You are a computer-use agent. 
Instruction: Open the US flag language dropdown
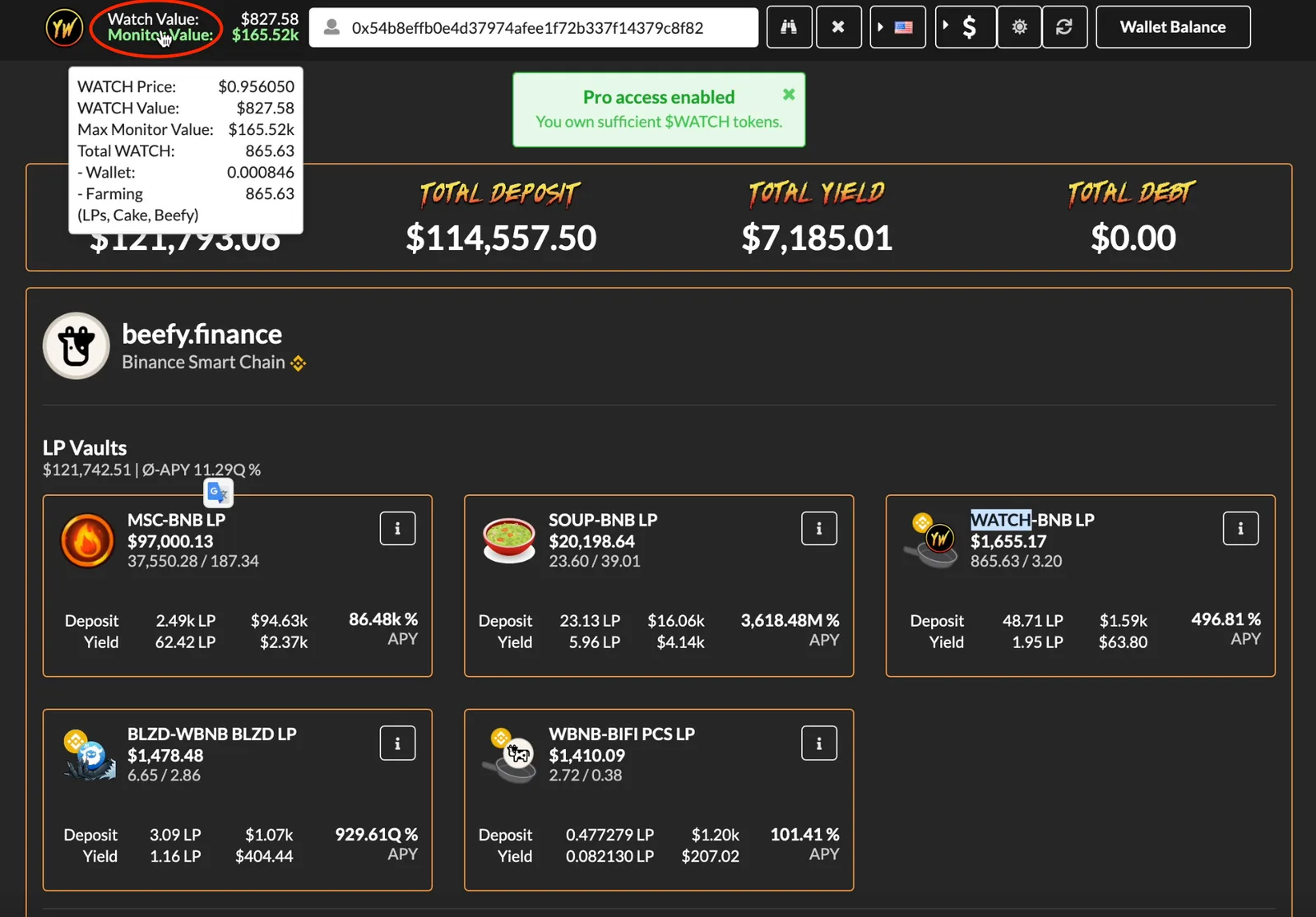(897, 27)
